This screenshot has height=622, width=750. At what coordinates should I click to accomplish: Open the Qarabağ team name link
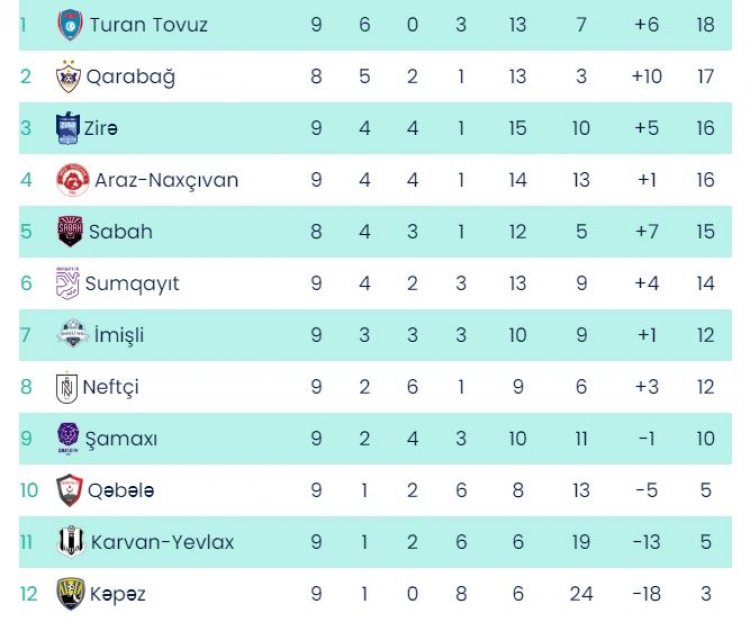[130, 76]
